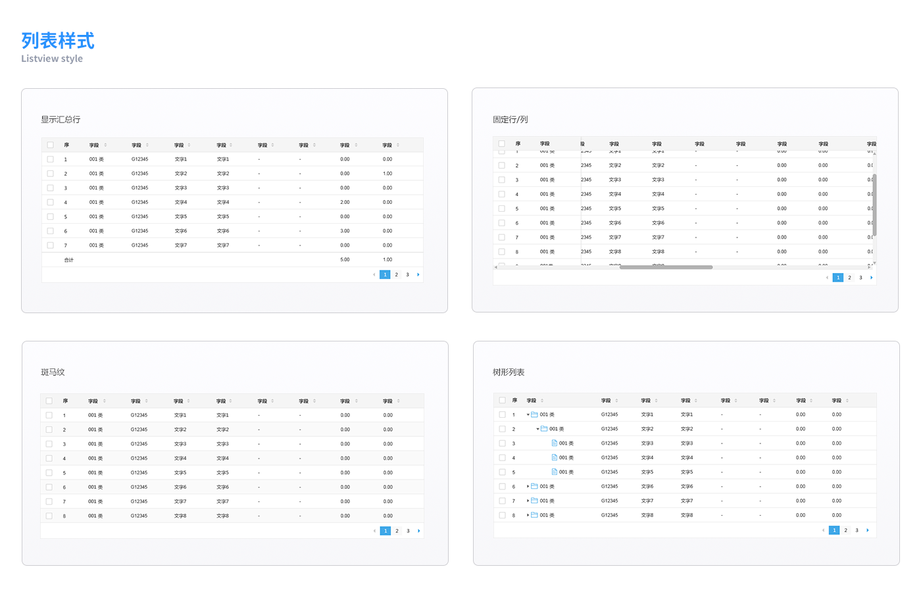This screenshot has width=923, height=600.
Task: Click sort arrows of G12345 column in 显示汇总行
Action: (147, 145)
